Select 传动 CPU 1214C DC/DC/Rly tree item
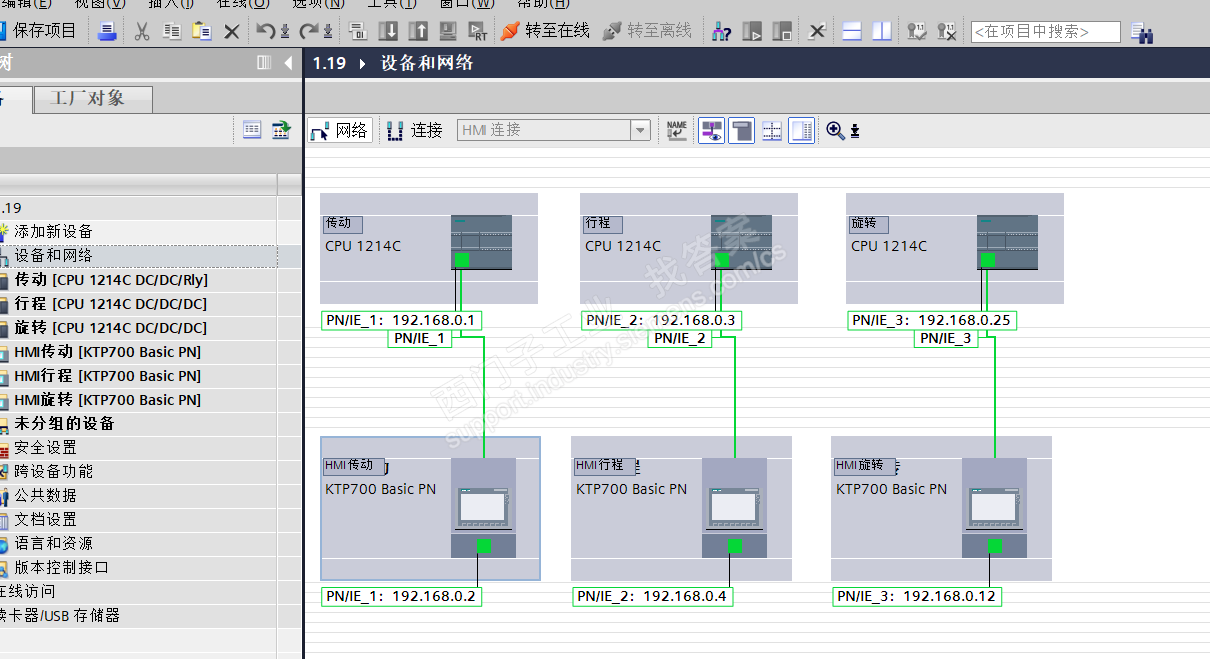 (110, 279)
